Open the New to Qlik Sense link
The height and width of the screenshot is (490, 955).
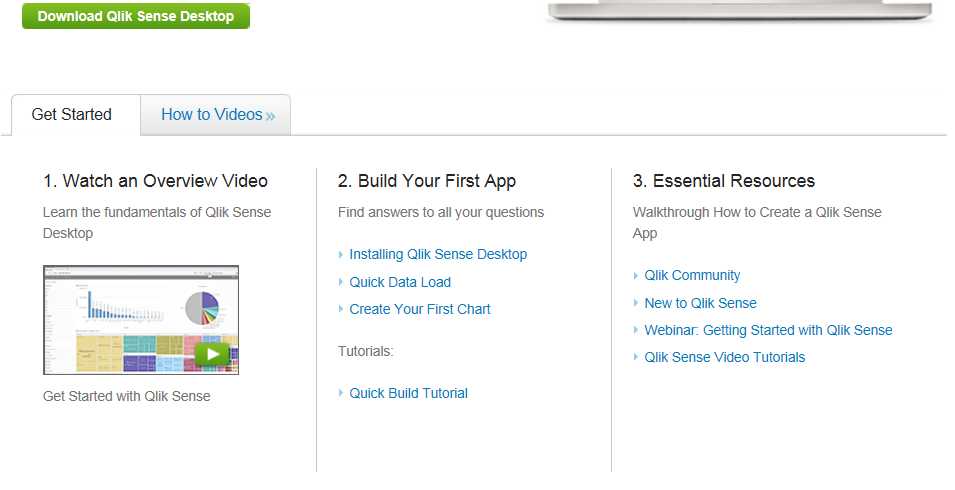point(700,303)
